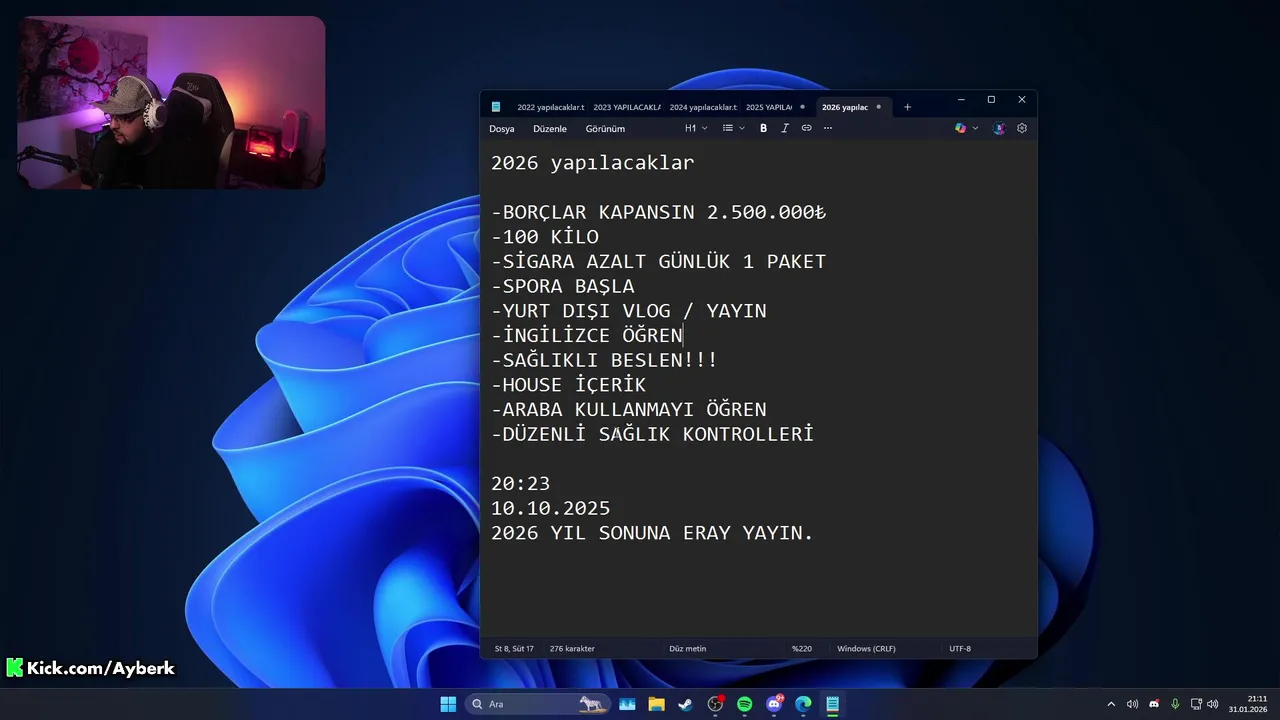Toggle italic formatting in Notepad toolbar
This screenshot has width=1280, height=720.
tap(785, 128)
